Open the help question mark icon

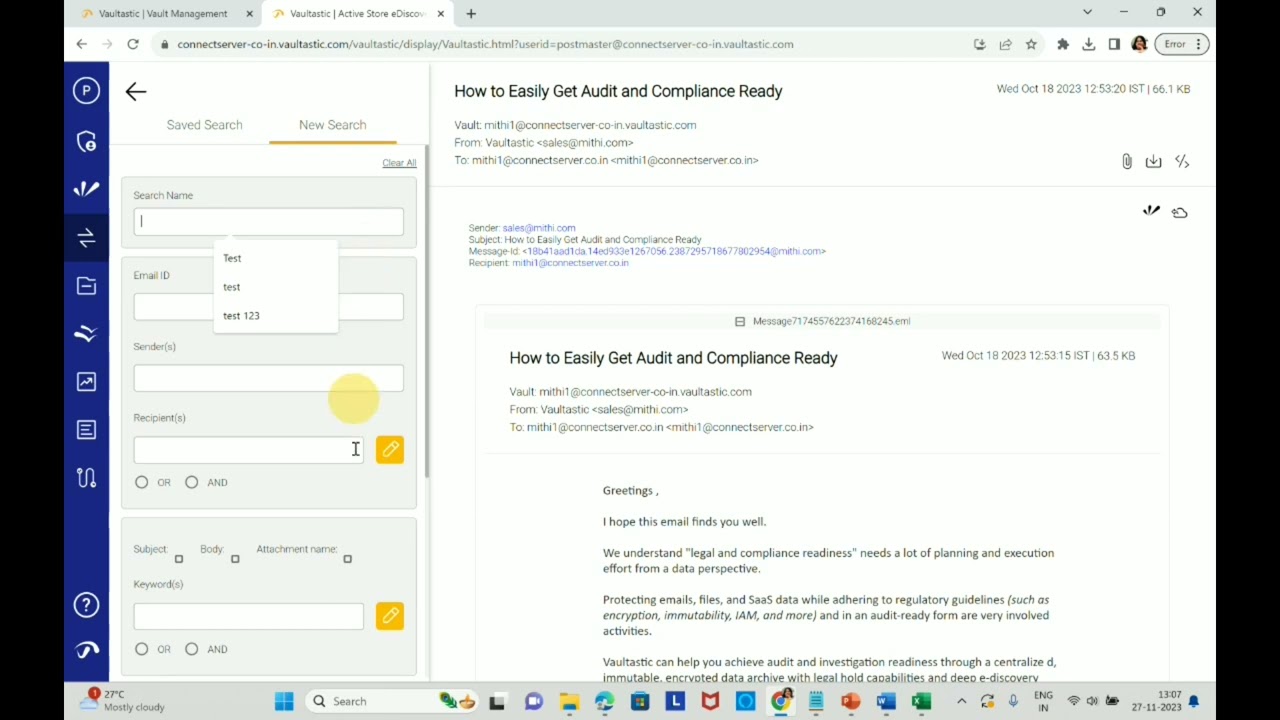coord(86,605)
